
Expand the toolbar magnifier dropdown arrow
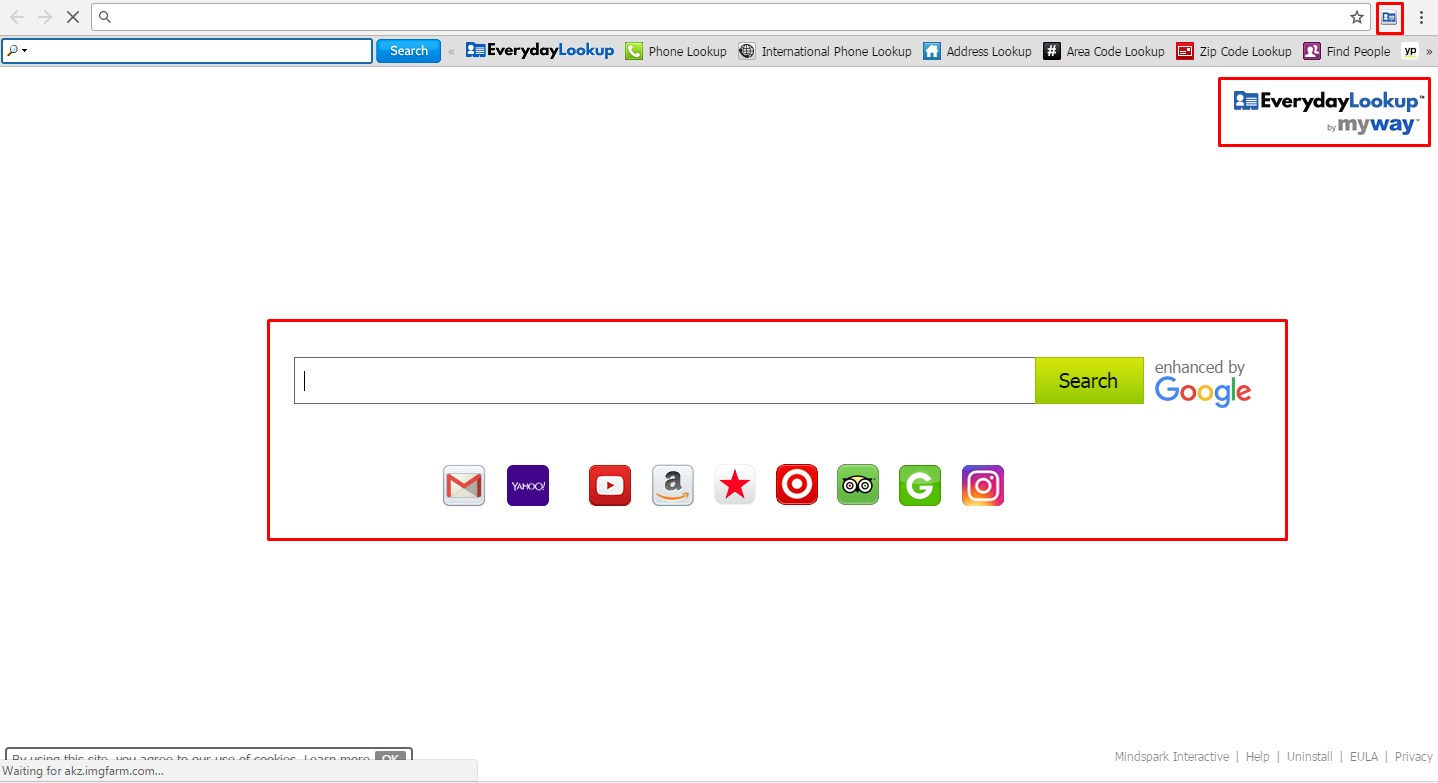point(24,51)
